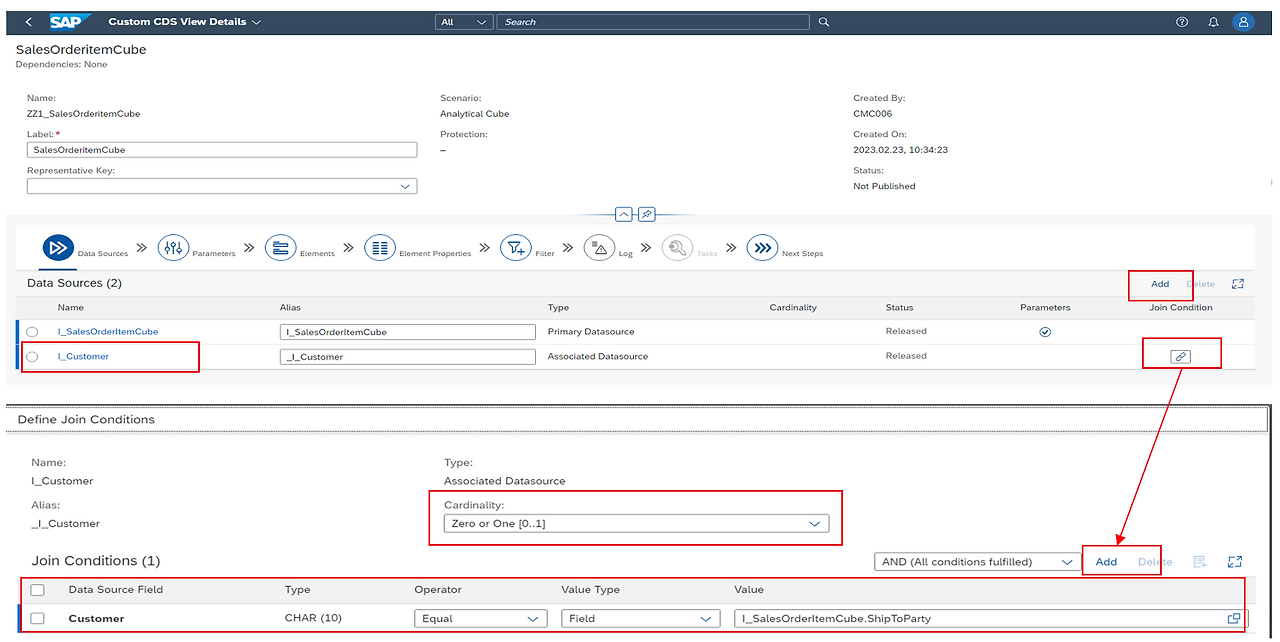Select the I_SalesOrderItemCube row radio button
The width and height of the screenshot is (1280, 642).
(x=33, y=332)
